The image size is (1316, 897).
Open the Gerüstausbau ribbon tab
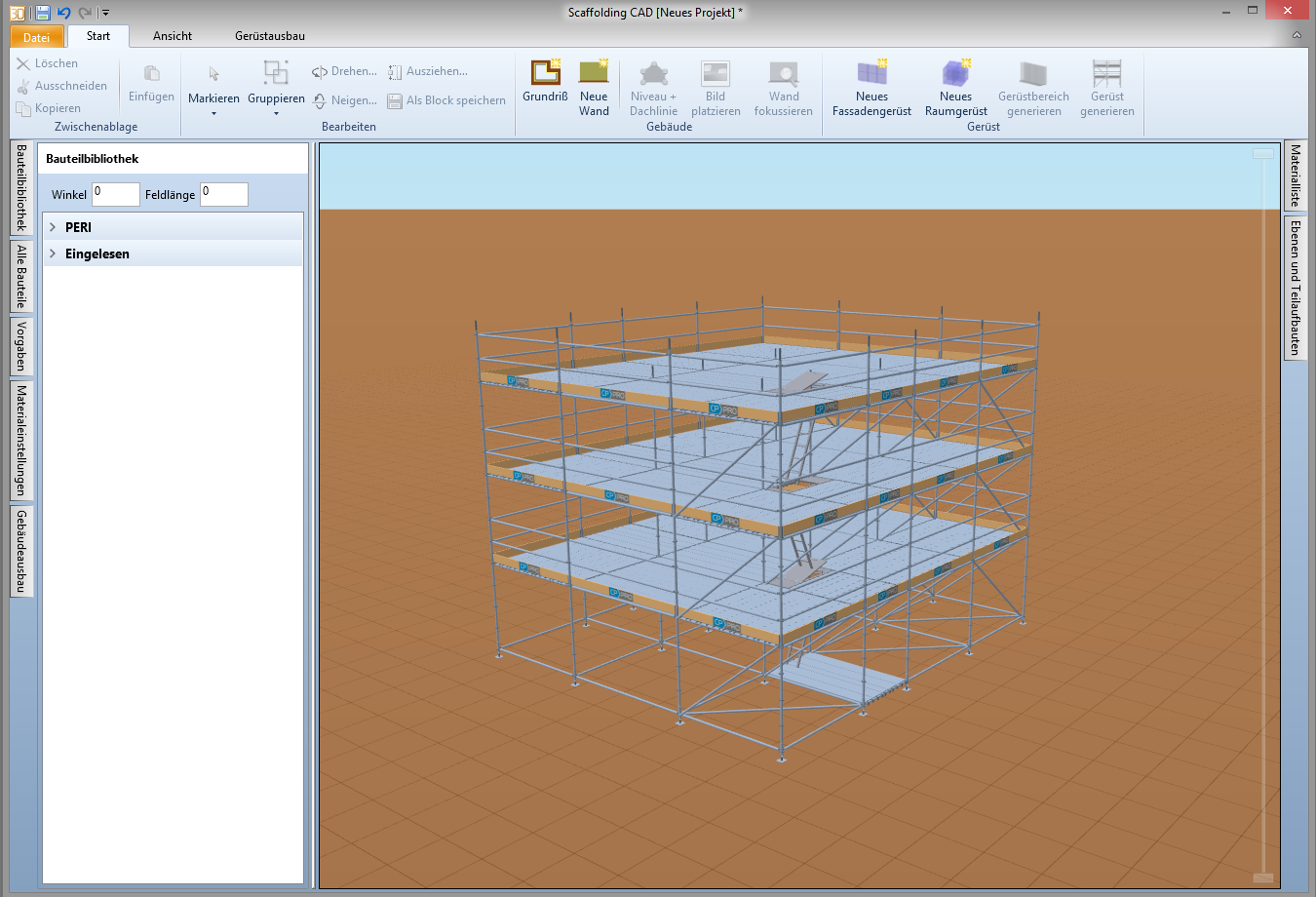point(270,36)
